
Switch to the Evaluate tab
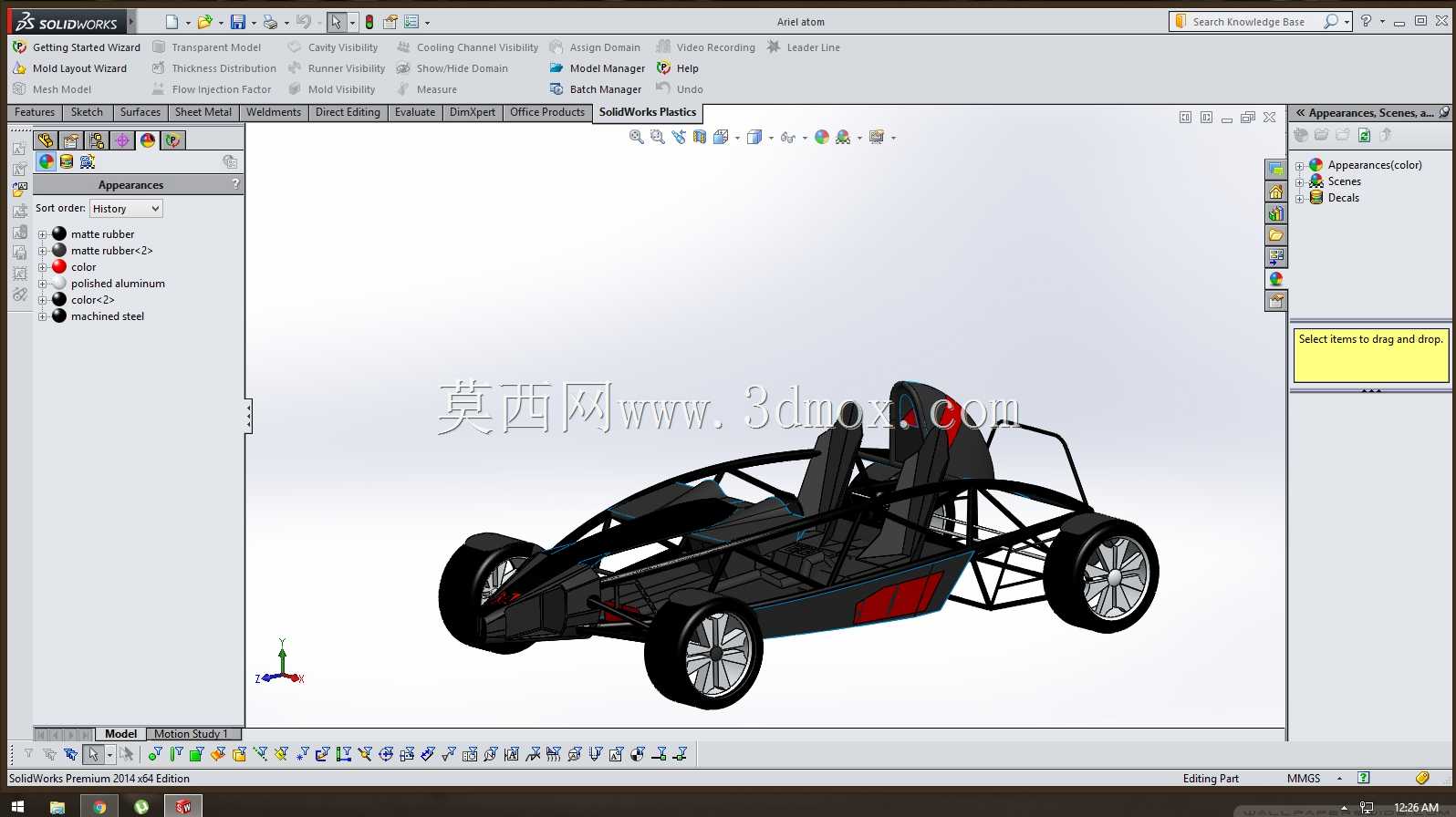(x=415, y=112)
